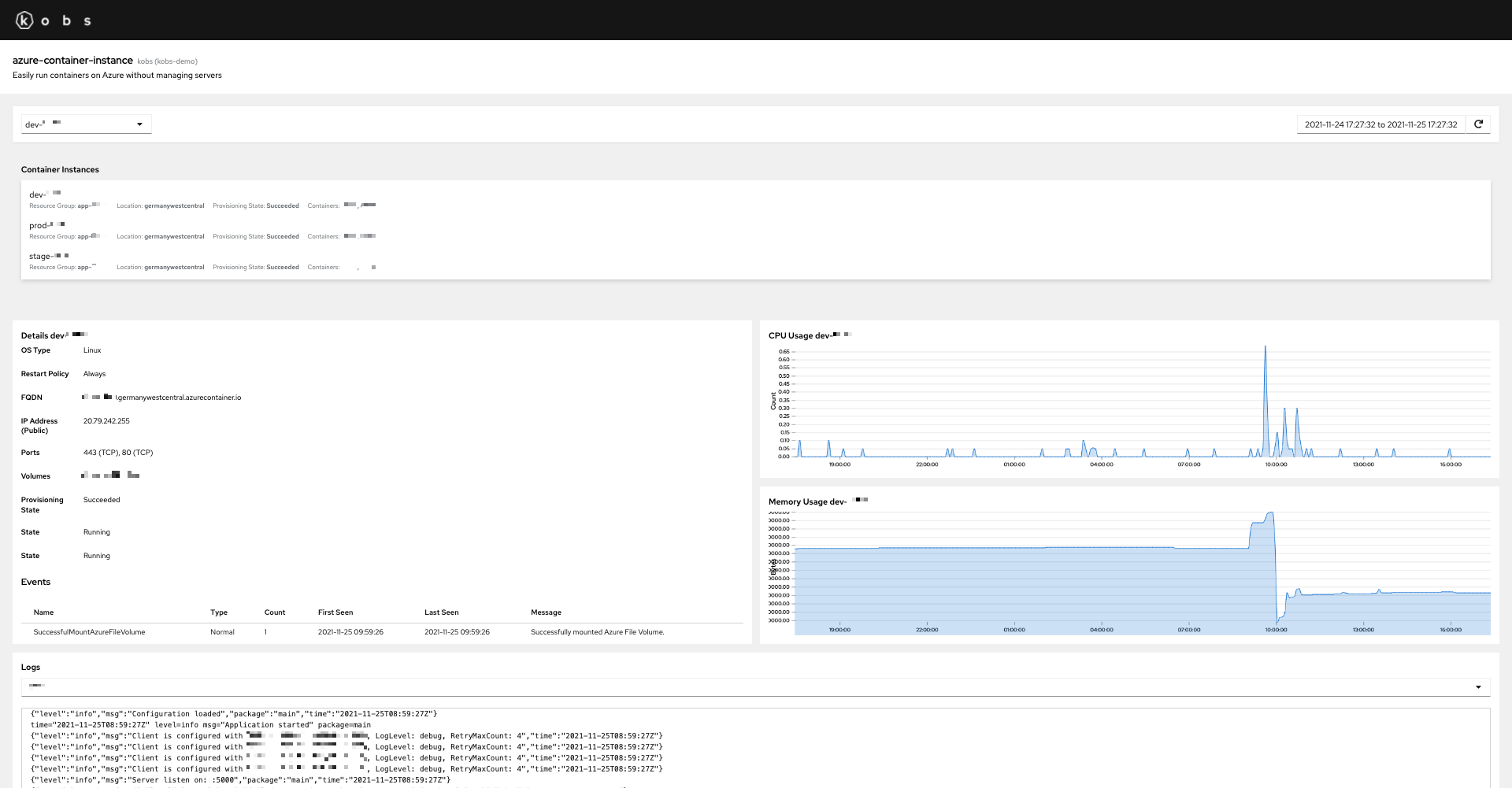Click the SuccessfulMountAzureFileVolume event name
The height and width of the screenshot is (788, 1512).
pyautogui.click(x=89, y=632)
